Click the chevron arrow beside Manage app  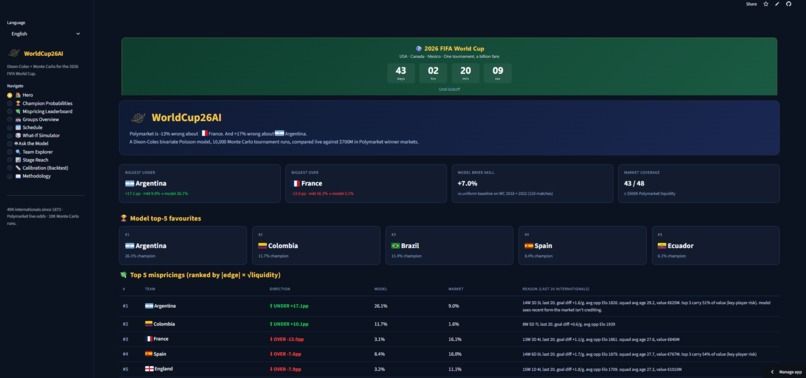[772, 372]
